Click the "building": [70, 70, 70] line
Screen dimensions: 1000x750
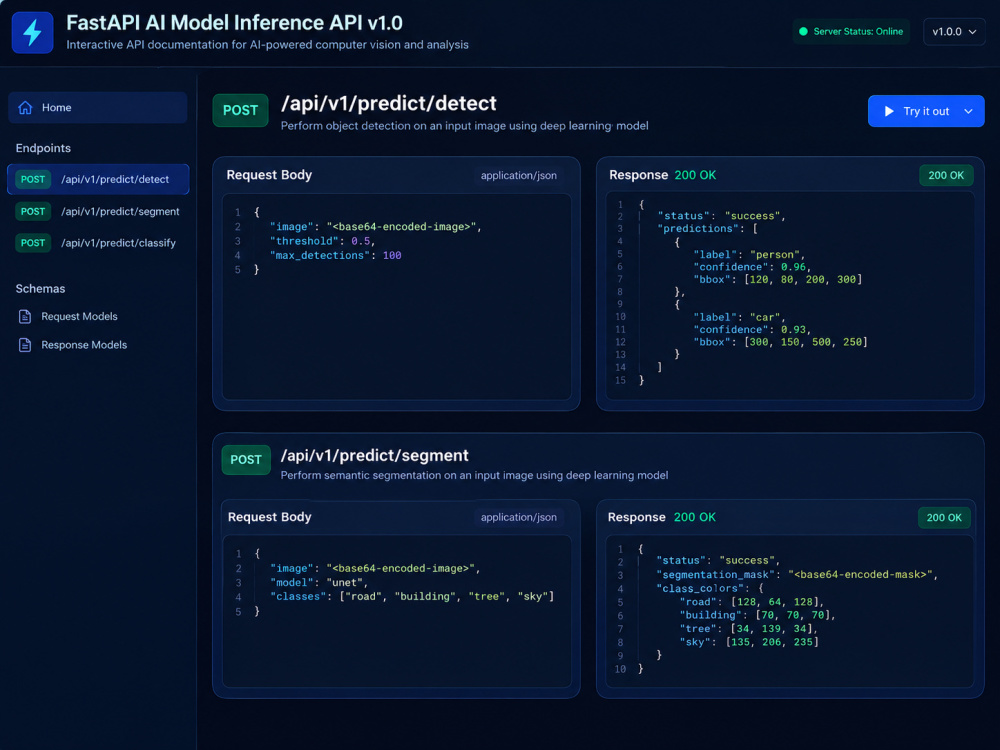pos(757,615)
